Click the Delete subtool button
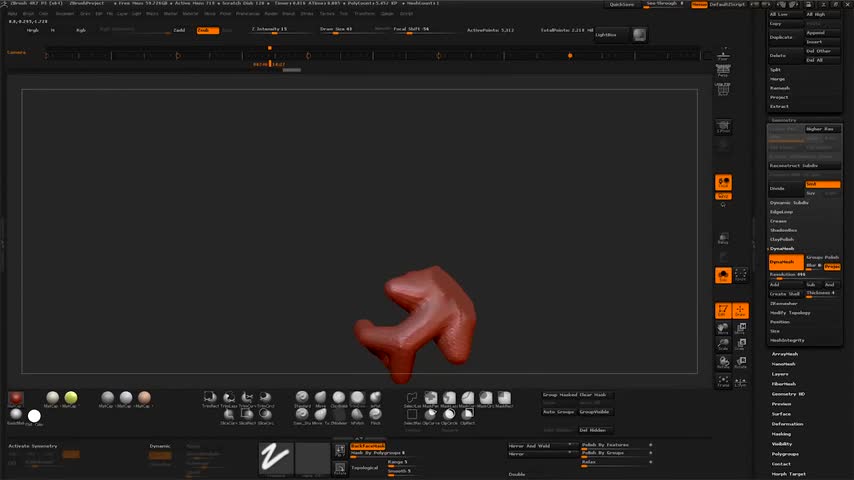854x480 pixels. click(786, 56)
